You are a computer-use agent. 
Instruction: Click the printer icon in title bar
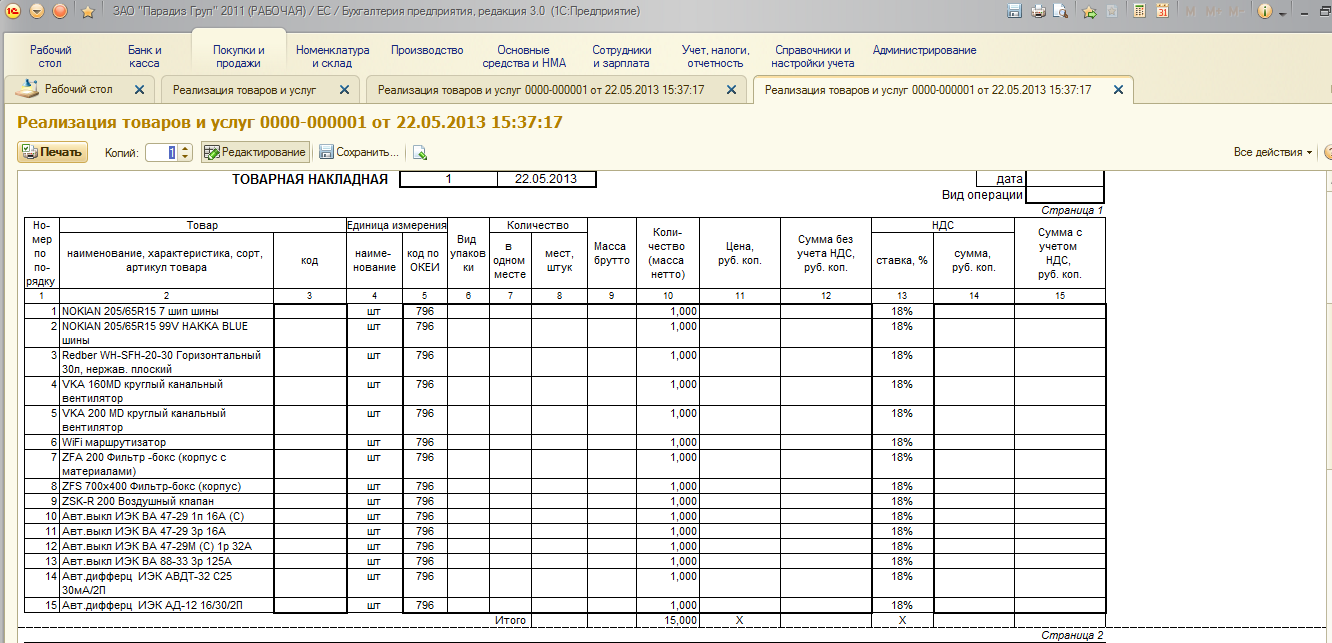coord(1038,12)
